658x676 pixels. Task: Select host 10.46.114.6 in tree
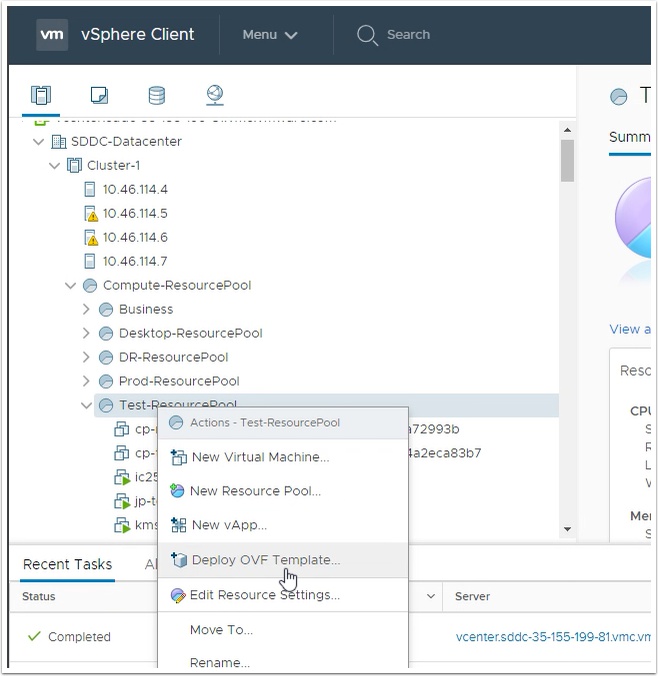(x=135, y=238)
